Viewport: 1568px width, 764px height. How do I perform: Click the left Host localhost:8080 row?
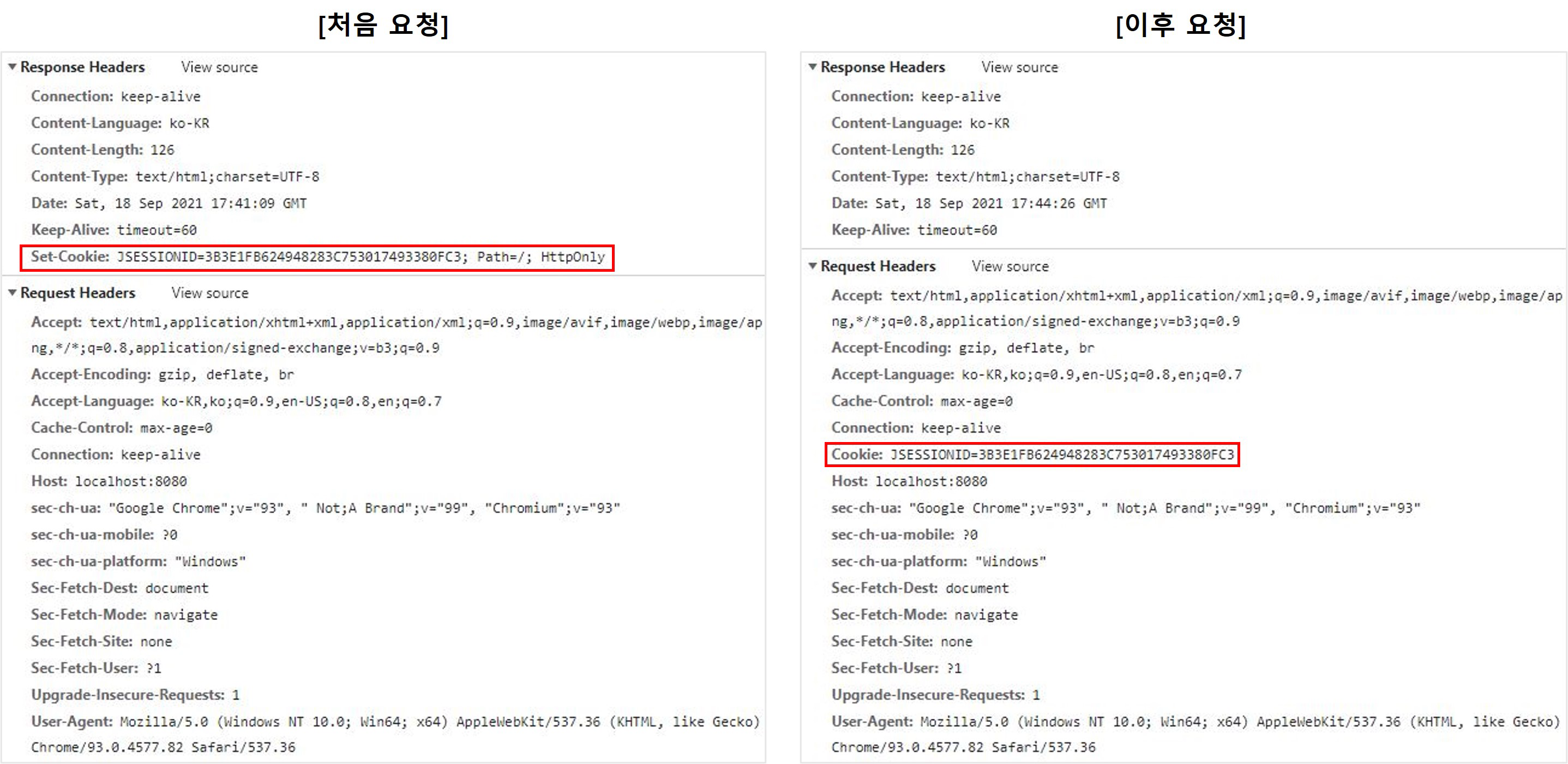point(109,481)
